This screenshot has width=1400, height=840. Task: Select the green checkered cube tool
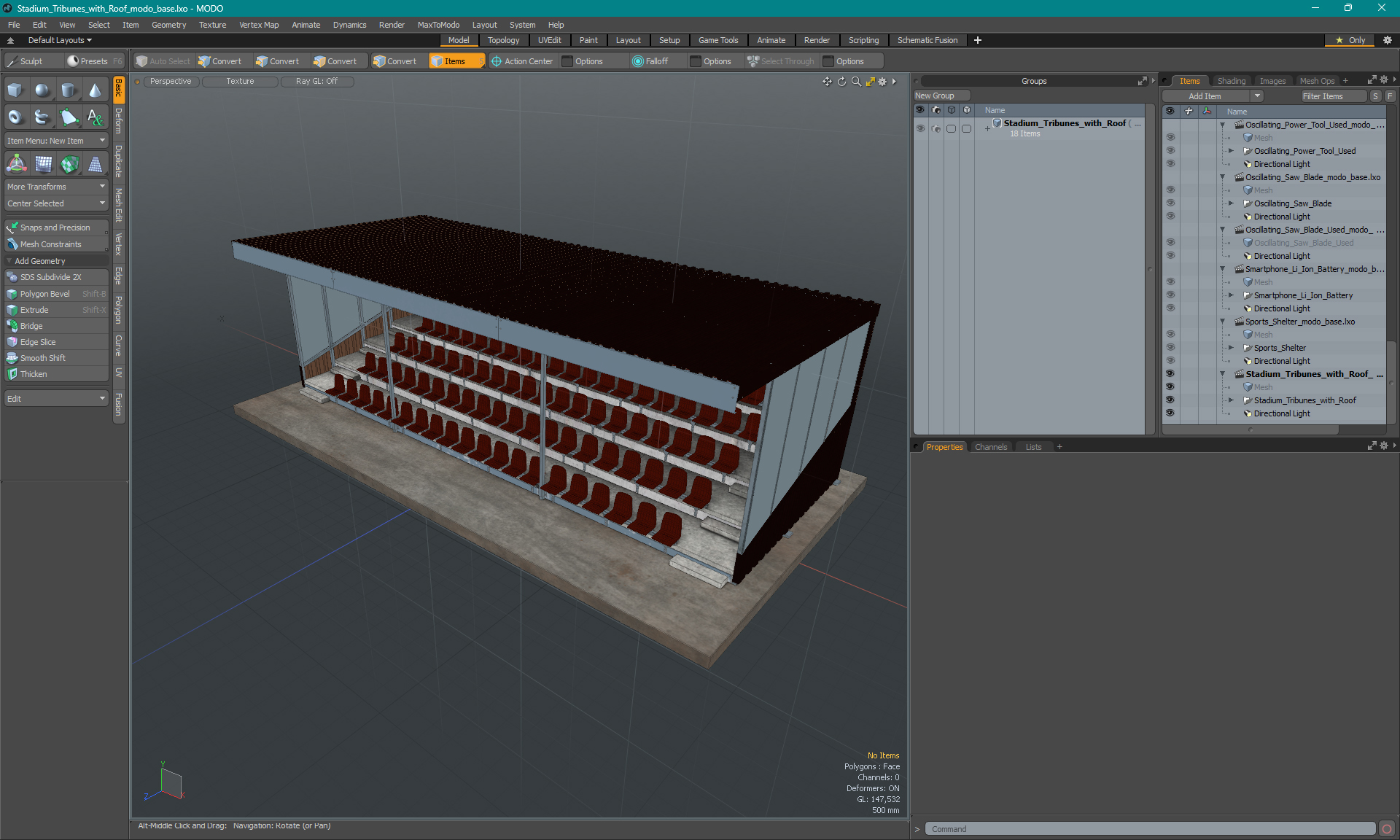(x=69, y=164)
